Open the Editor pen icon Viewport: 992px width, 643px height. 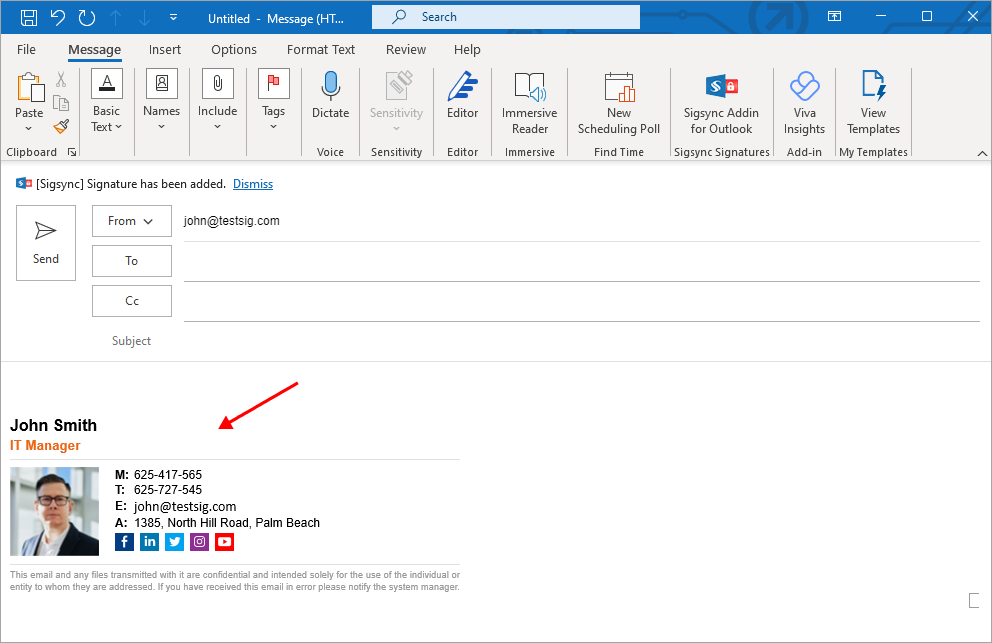[462, 87]
